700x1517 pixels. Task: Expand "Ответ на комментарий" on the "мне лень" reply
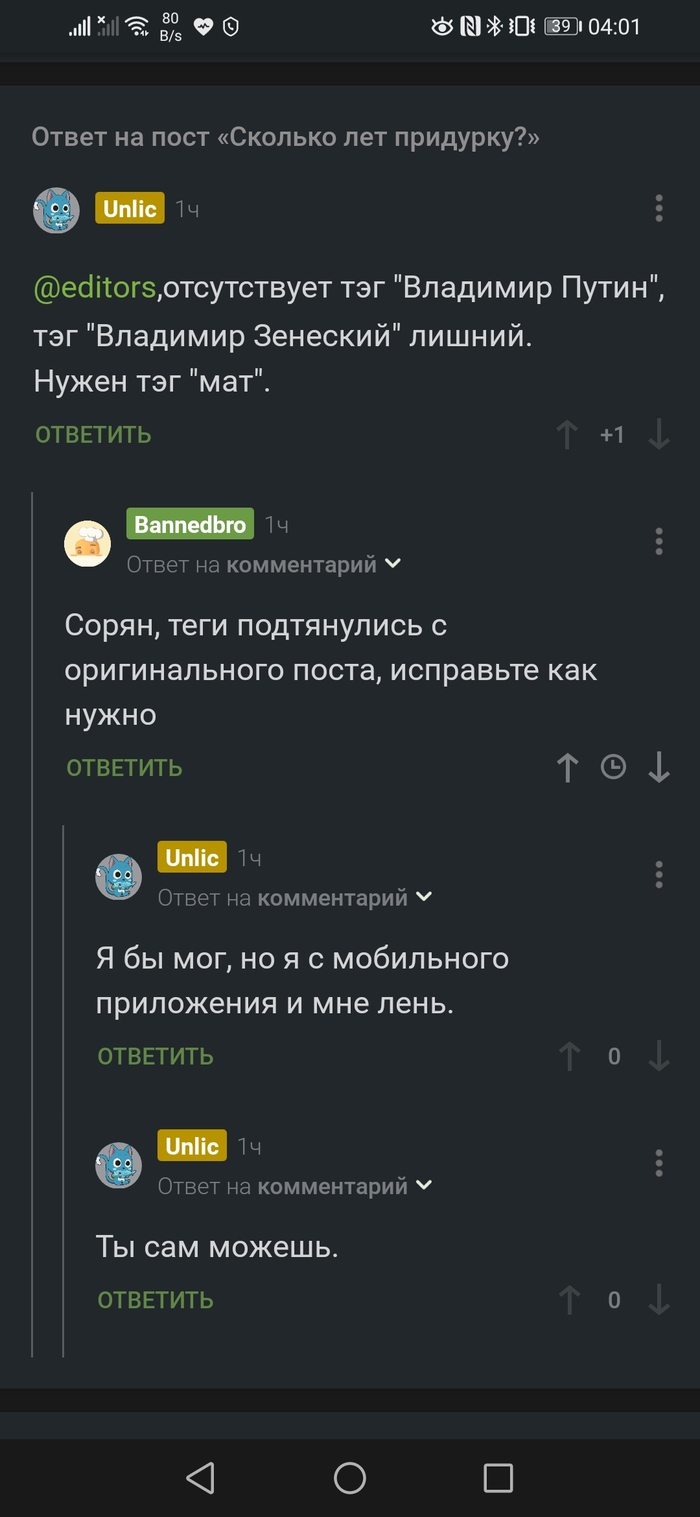[x=295, y=897]
